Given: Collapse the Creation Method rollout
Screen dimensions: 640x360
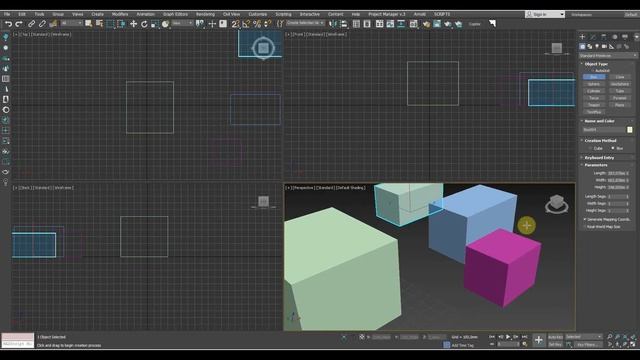Looking at the screenshot, I should tap(600, 140).
